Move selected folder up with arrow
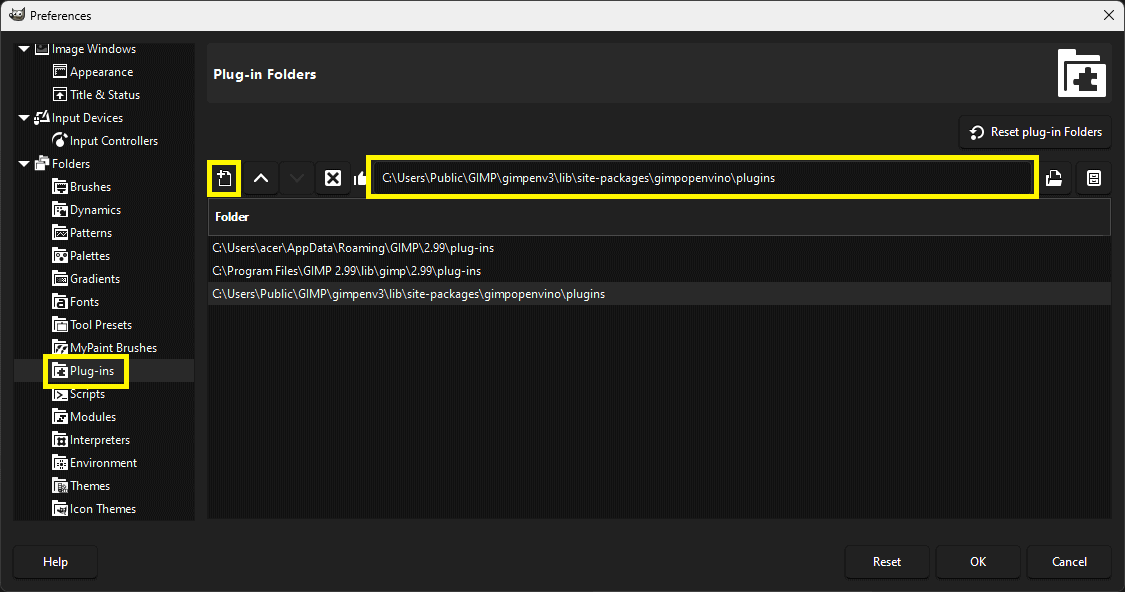This screenshot has width=1125, height=592. pos(260,178)
